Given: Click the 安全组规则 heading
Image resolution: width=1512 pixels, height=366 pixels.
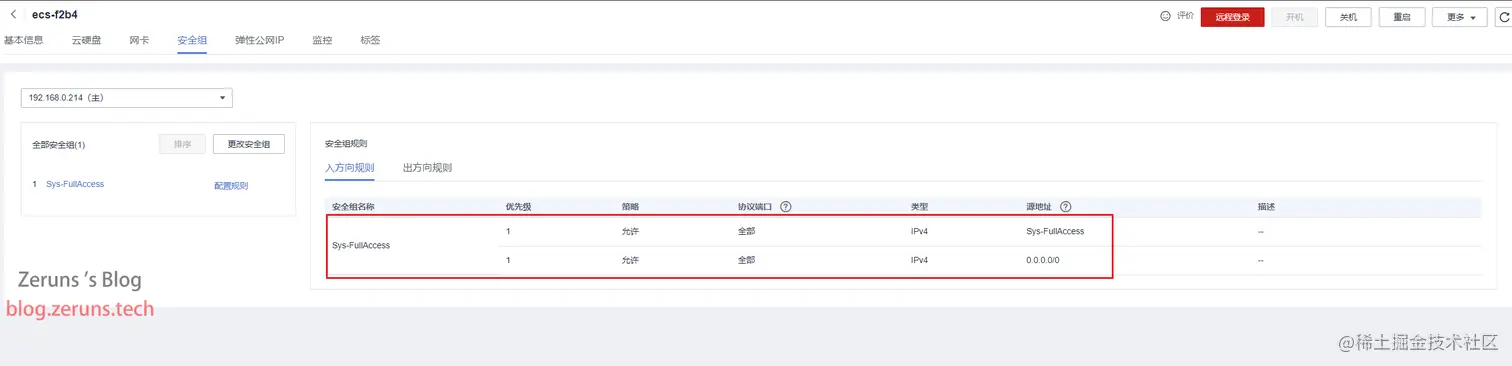Looking at the screenshot, I should [x=346, y=144].
